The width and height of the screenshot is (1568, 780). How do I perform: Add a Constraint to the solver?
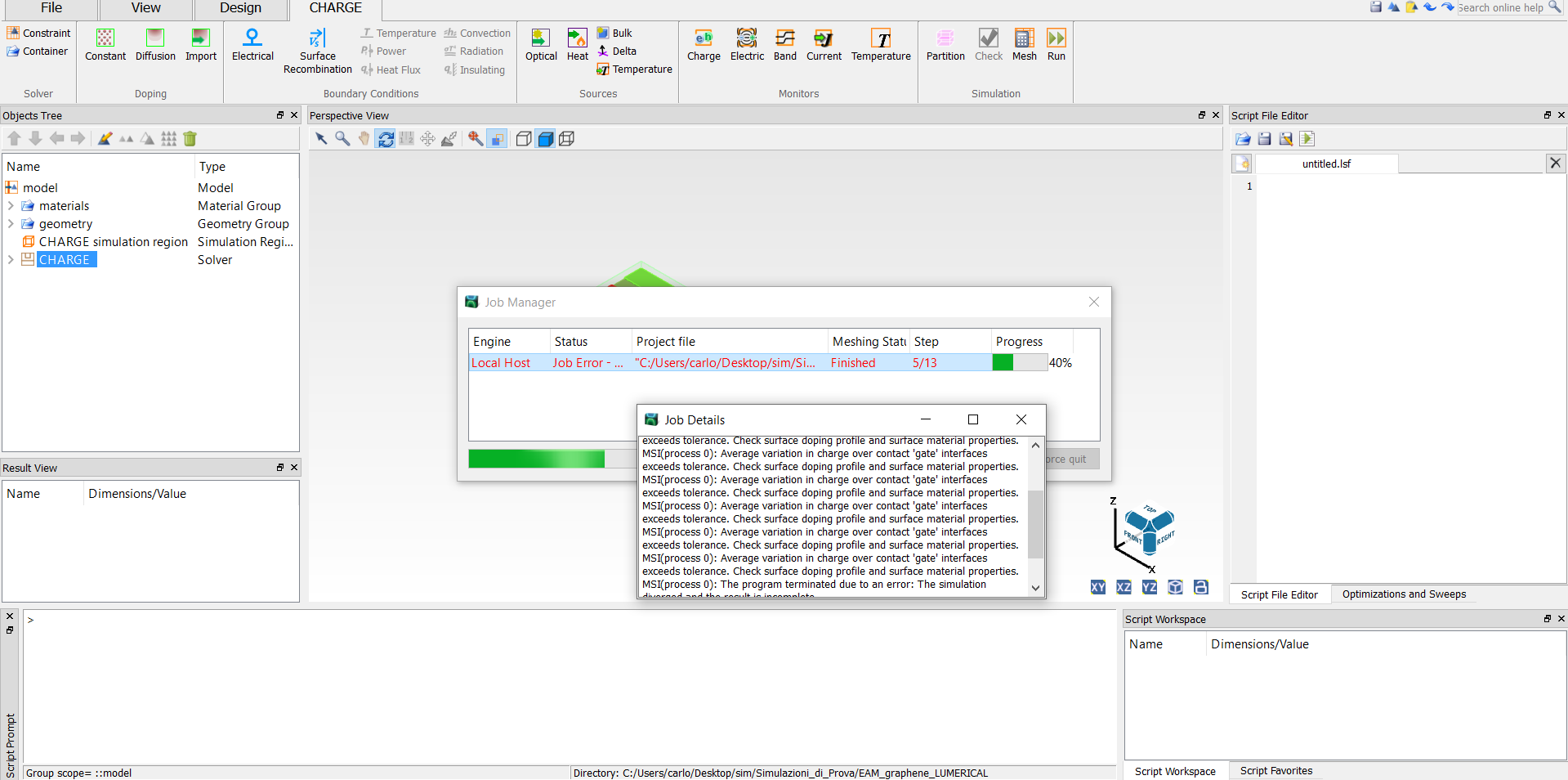(38, 33)
